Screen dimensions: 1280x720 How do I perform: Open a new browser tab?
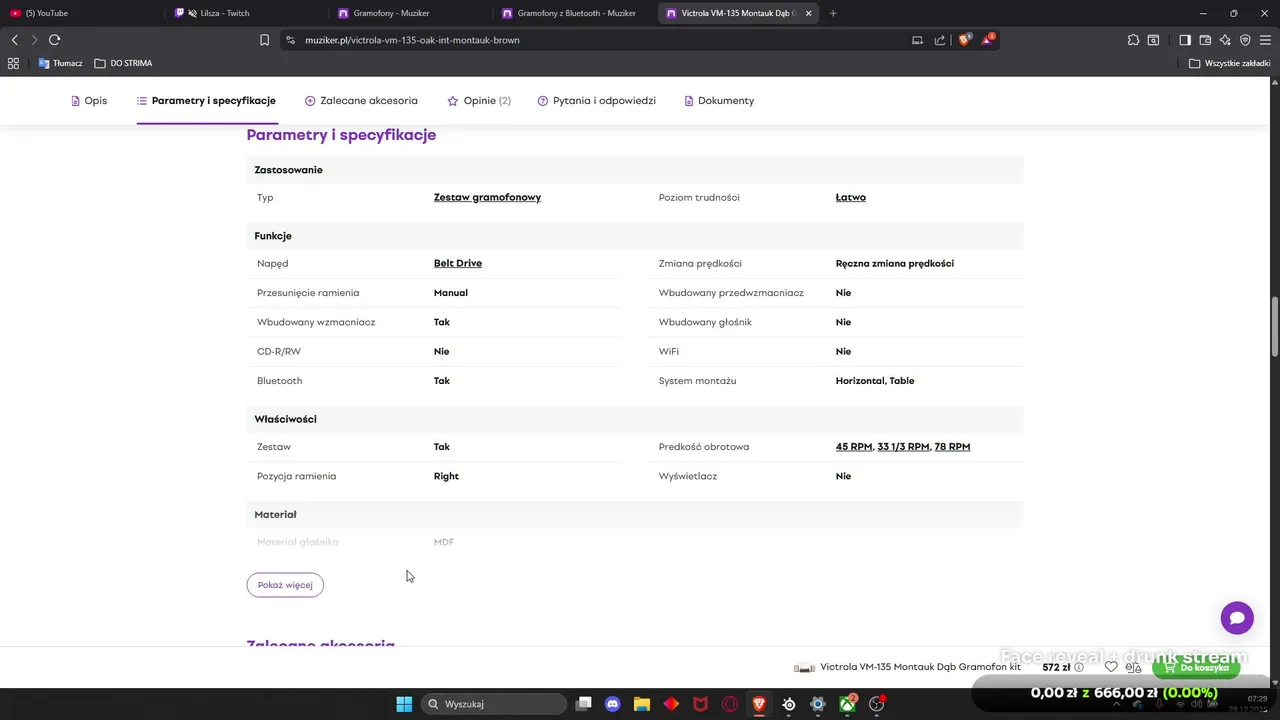point(833,13)
